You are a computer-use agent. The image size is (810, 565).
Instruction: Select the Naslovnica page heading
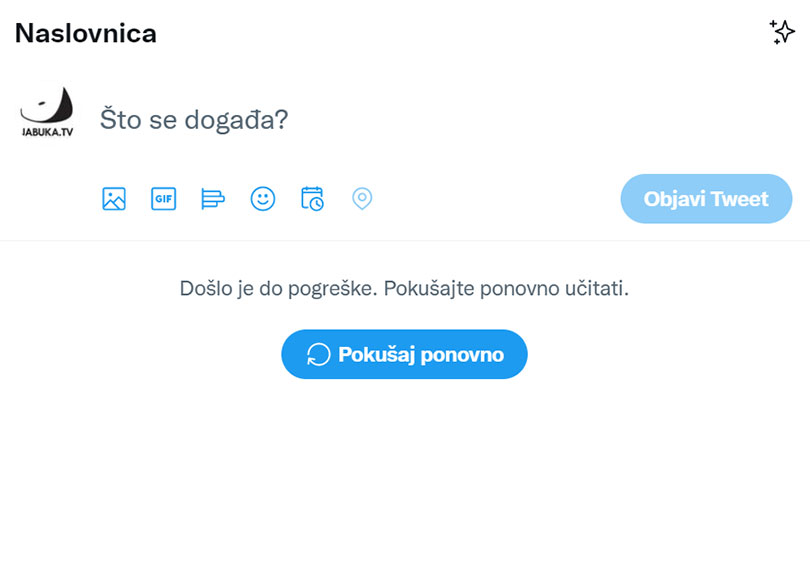[86, 33]
